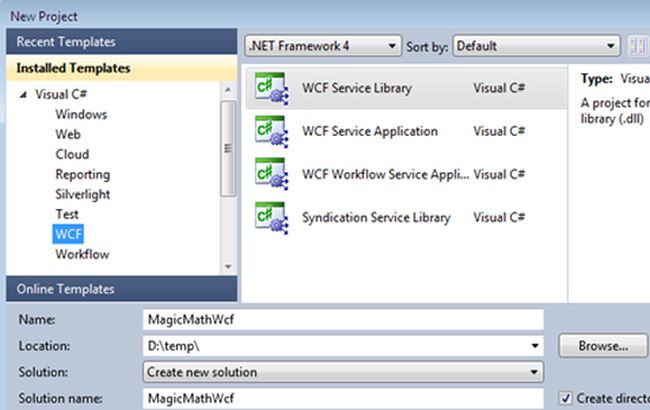Open the Online Templates section
Image resolution: width=650 pixels, height=410 pixels.
tap(122, 289)
